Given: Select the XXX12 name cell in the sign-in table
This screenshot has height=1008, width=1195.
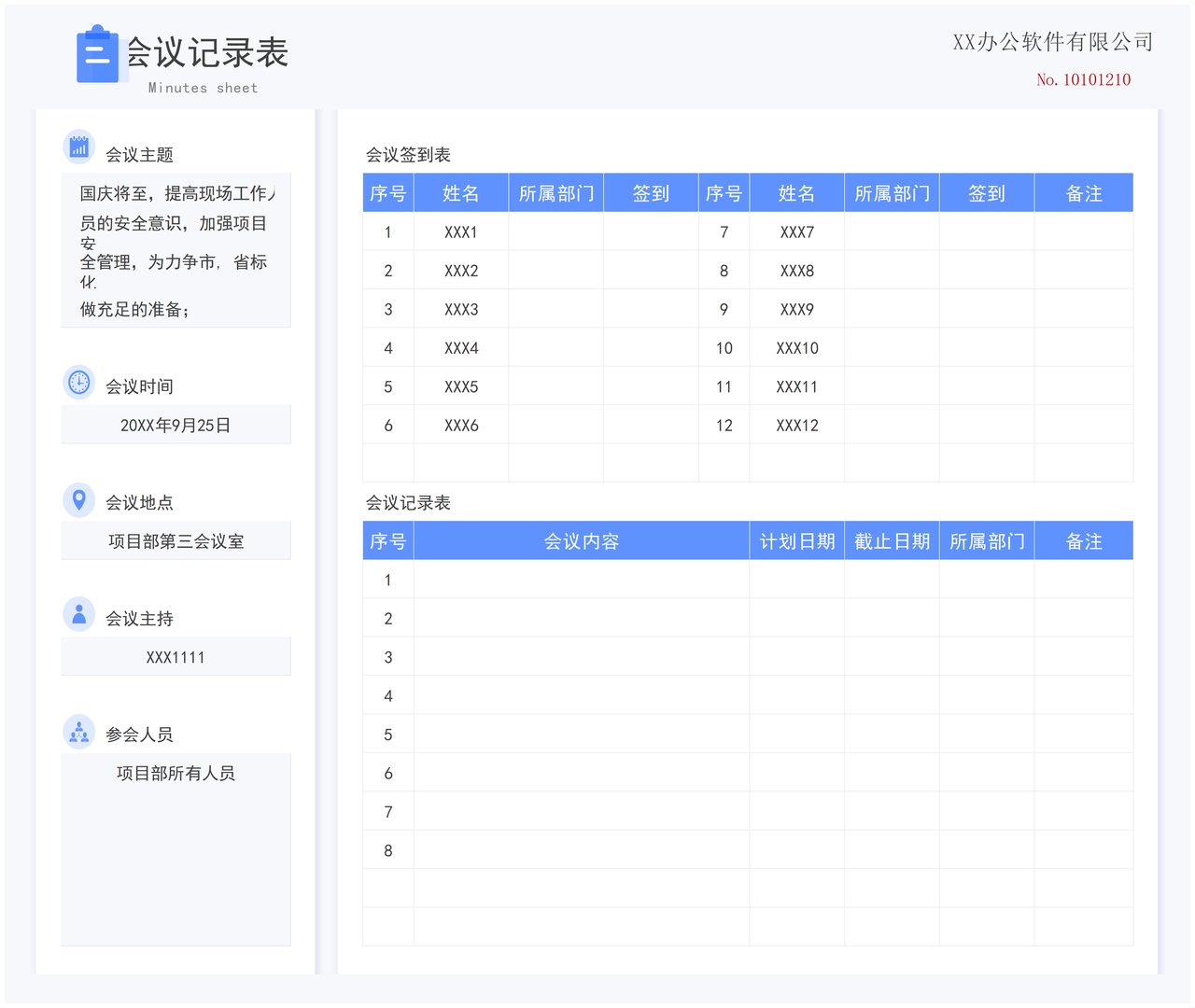Looking at the screenshot, I should [x=796, y=426].
